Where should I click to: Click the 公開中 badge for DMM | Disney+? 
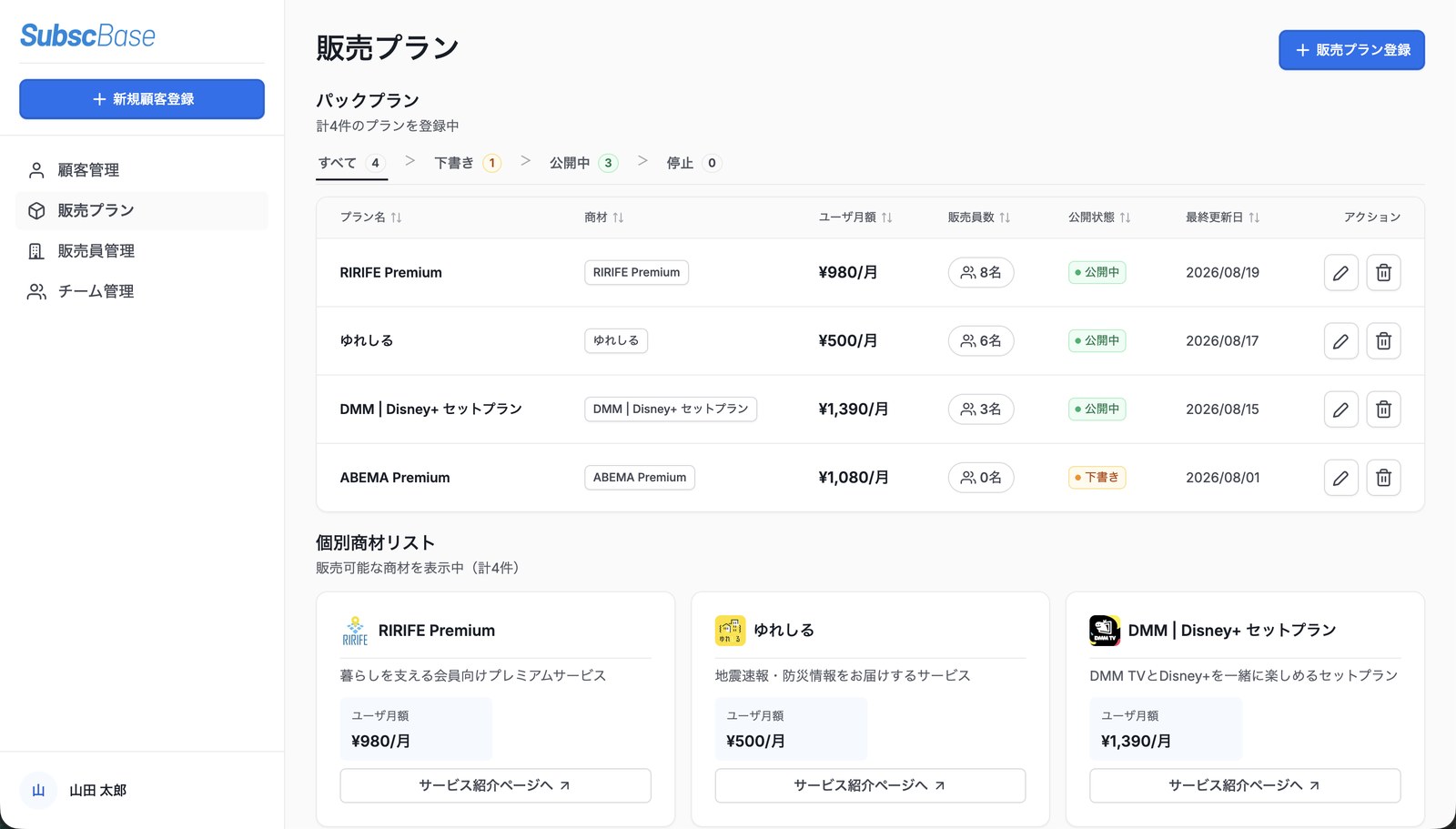pos(1097,409)
